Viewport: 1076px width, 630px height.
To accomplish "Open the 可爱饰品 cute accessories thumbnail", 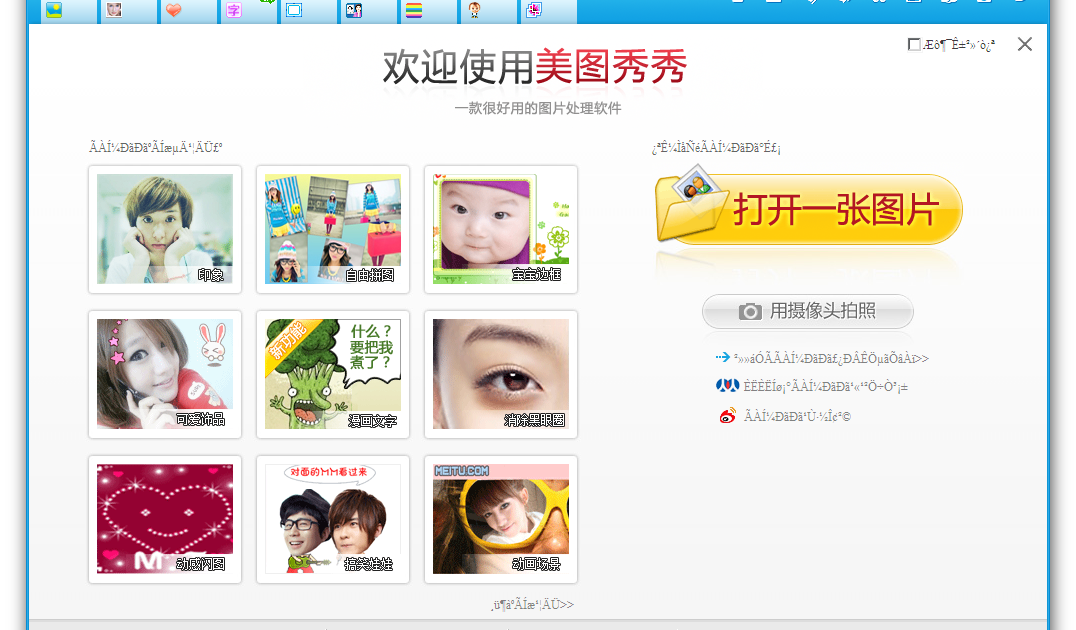I will [x=165, y=374].
